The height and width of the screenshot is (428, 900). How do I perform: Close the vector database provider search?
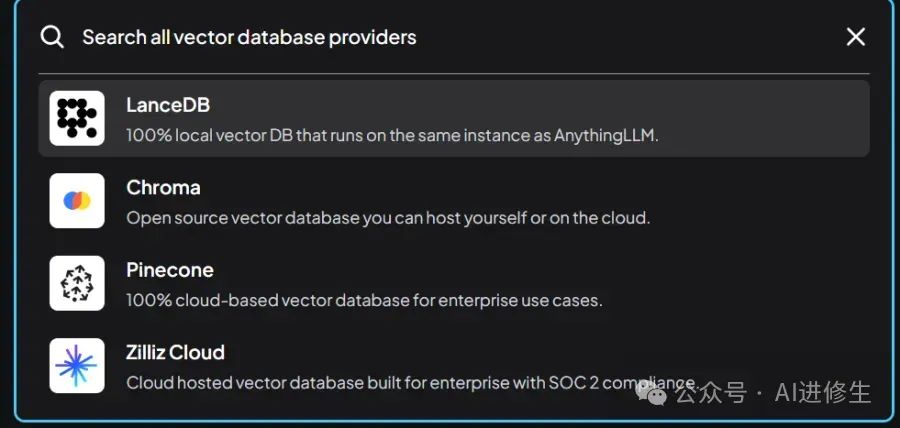[856, 37]
